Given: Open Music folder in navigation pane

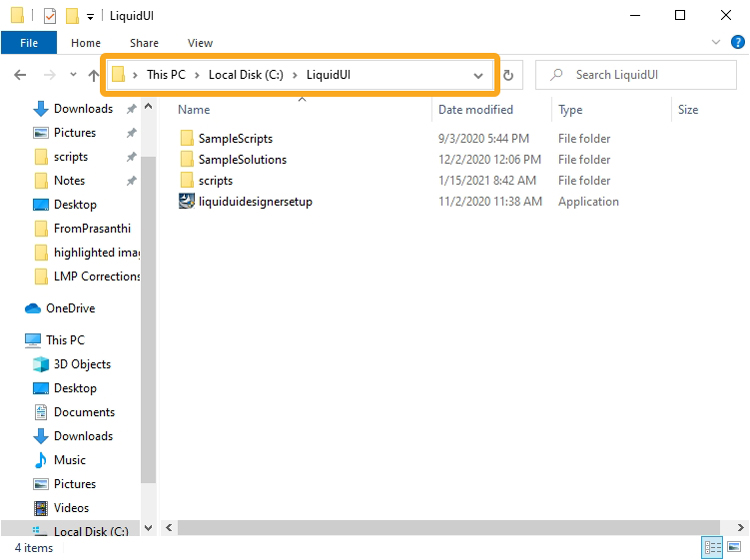Looking at the screenshot, I should [69, 460].
